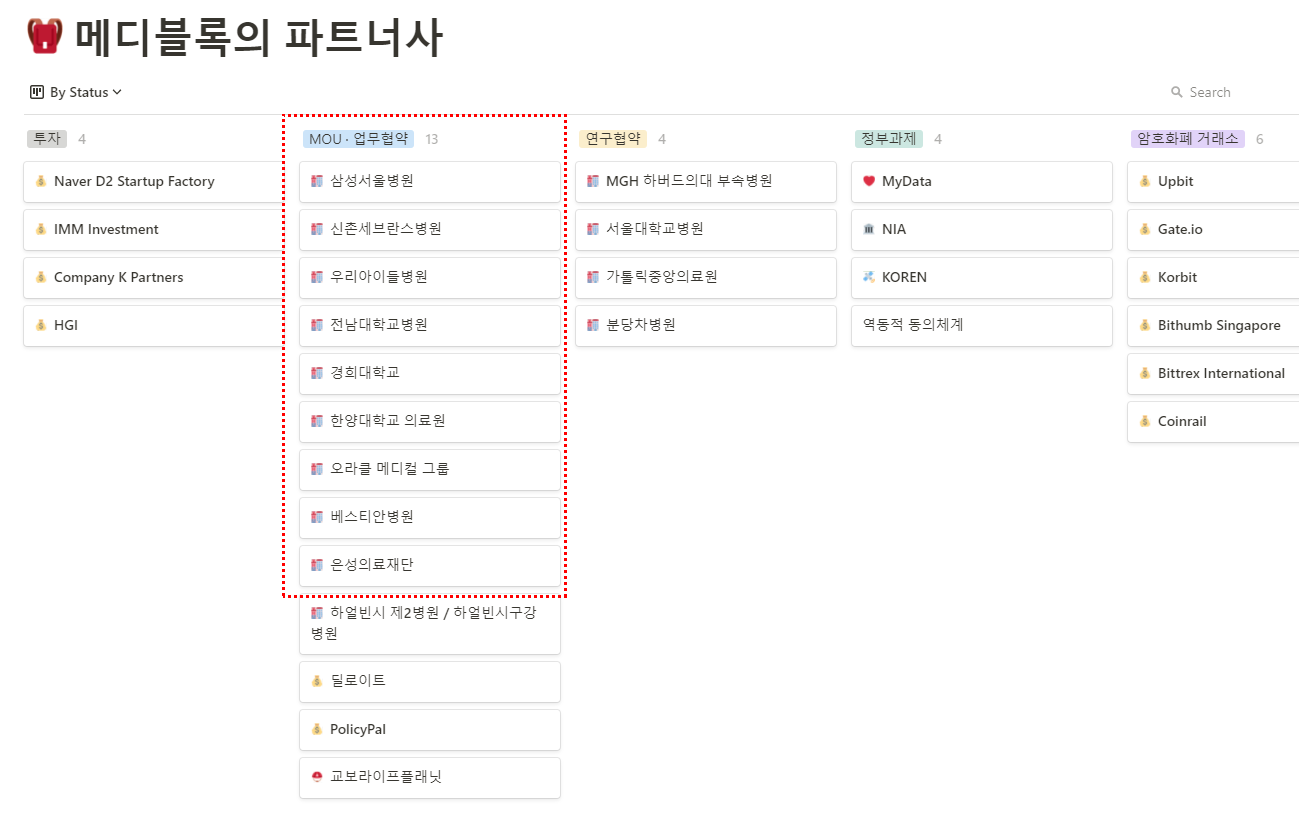Click the 정부과제 column label

coord(889,139)
